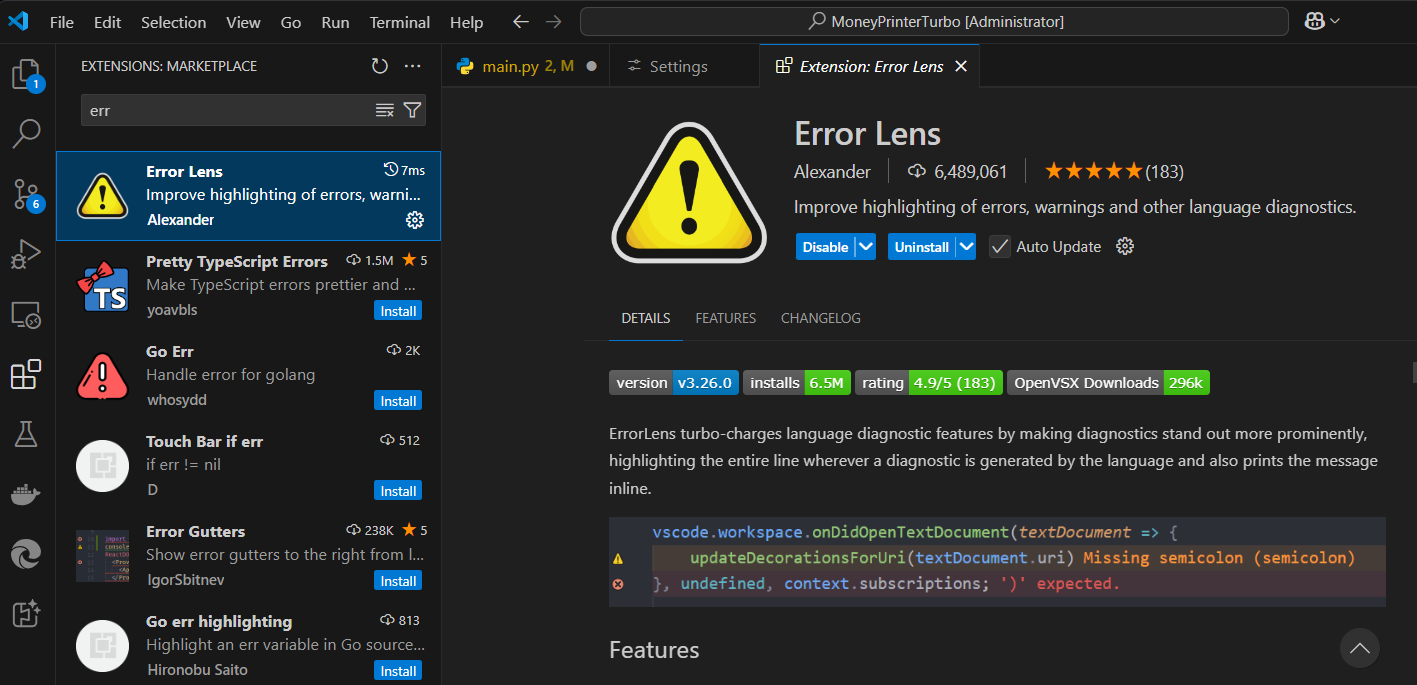
Task: Open the Microsoft Edge Tools view
Action: [26, 554]
